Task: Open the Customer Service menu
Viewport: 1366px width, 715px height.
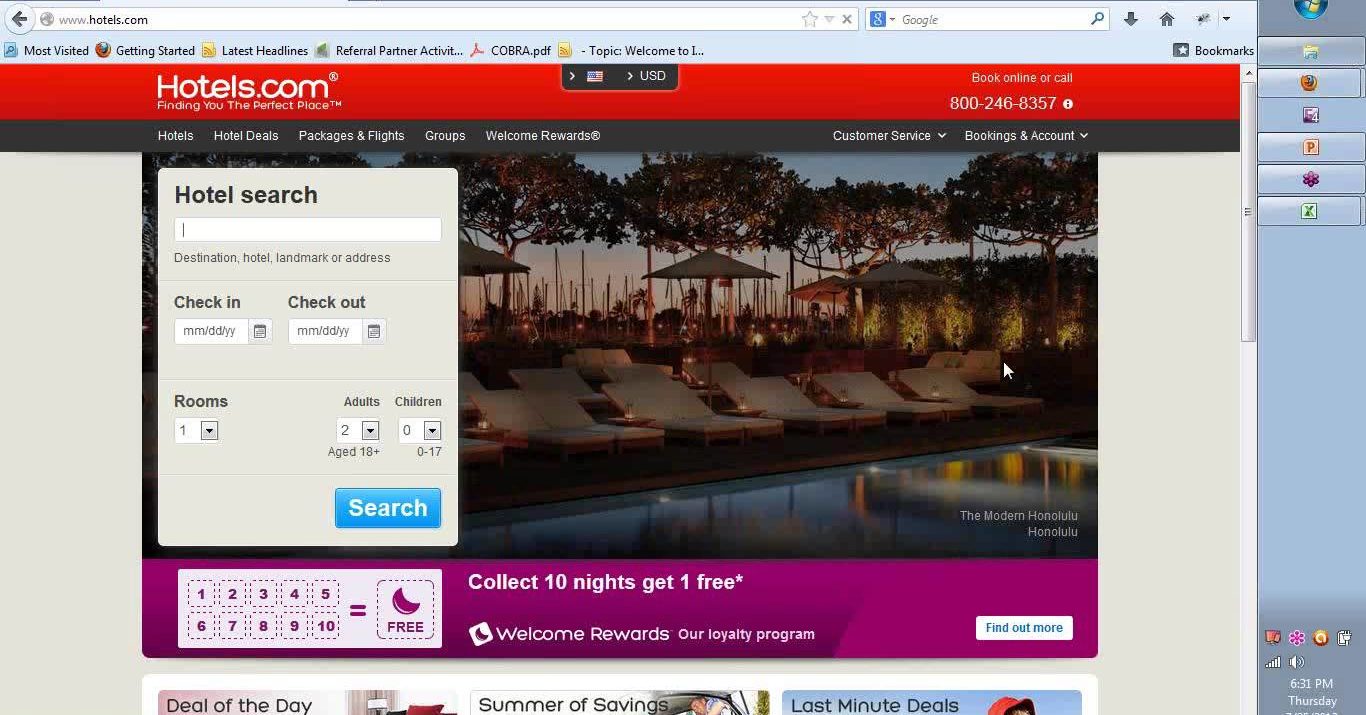Action: (x=889, y=136)
